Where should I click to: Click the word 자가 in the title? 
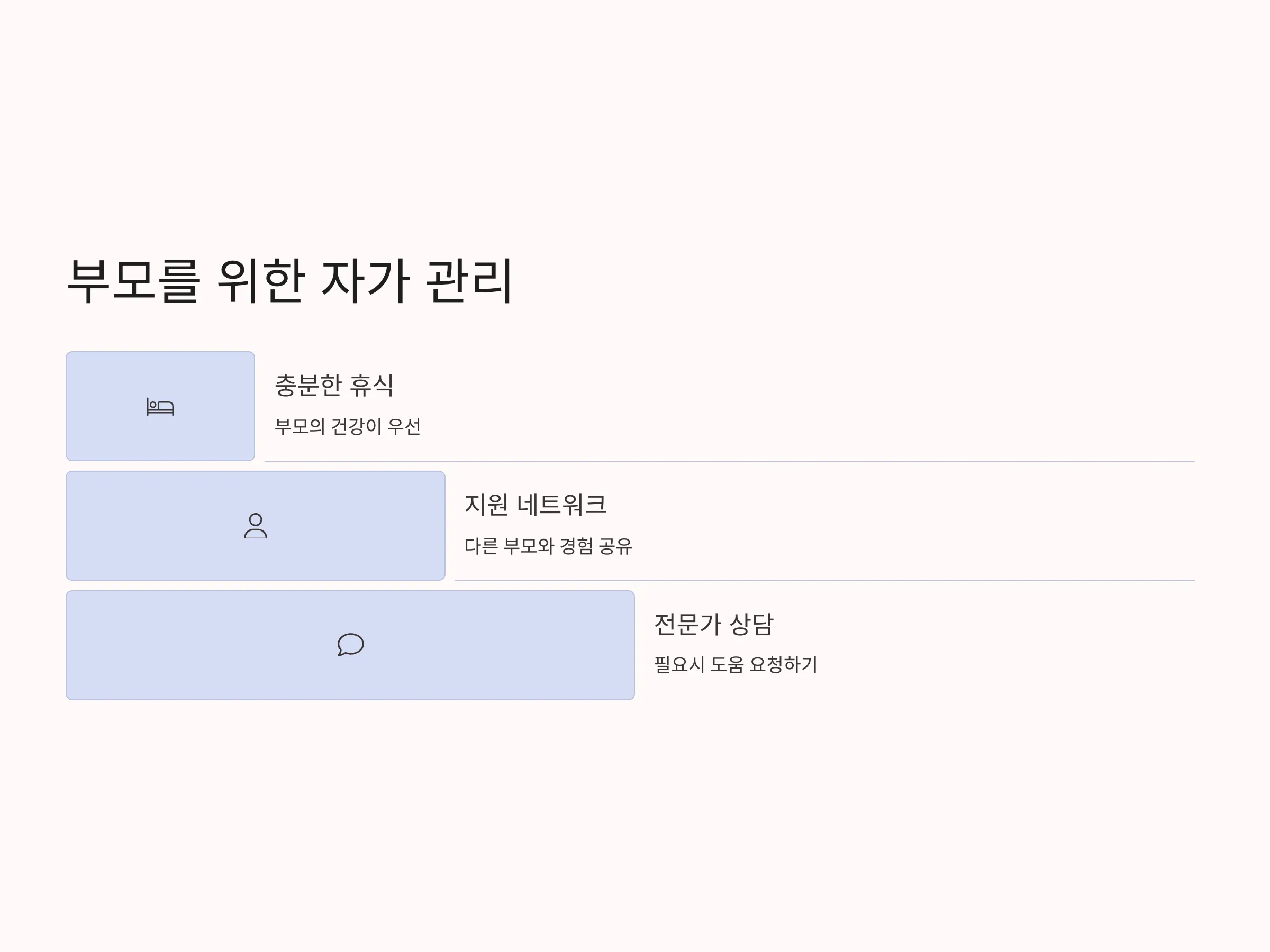point(365,281)
